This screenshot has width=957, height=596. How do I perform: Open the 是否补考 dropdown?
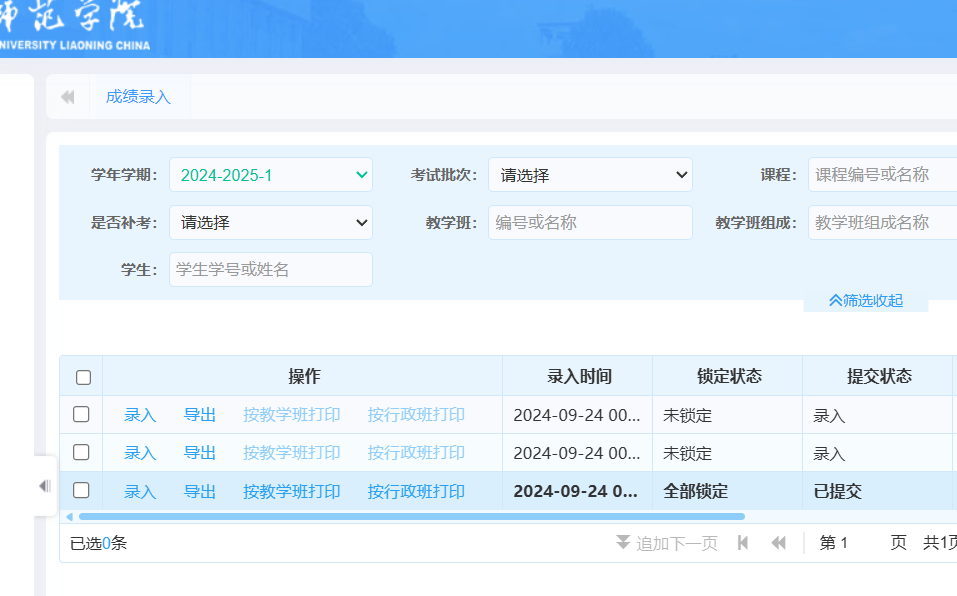271,223
